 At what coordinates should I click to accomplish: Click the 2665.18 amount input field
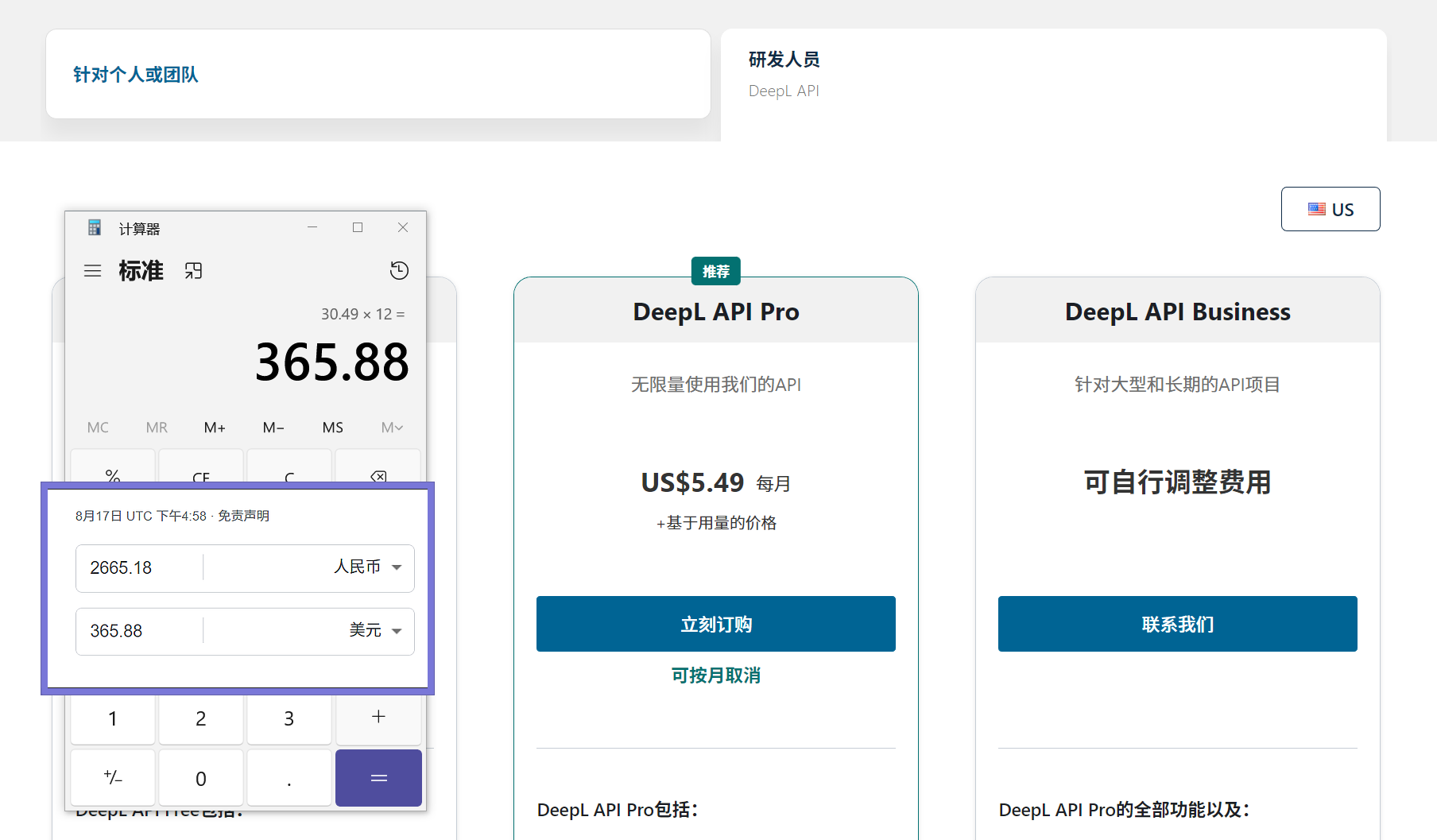click(139, 568)
